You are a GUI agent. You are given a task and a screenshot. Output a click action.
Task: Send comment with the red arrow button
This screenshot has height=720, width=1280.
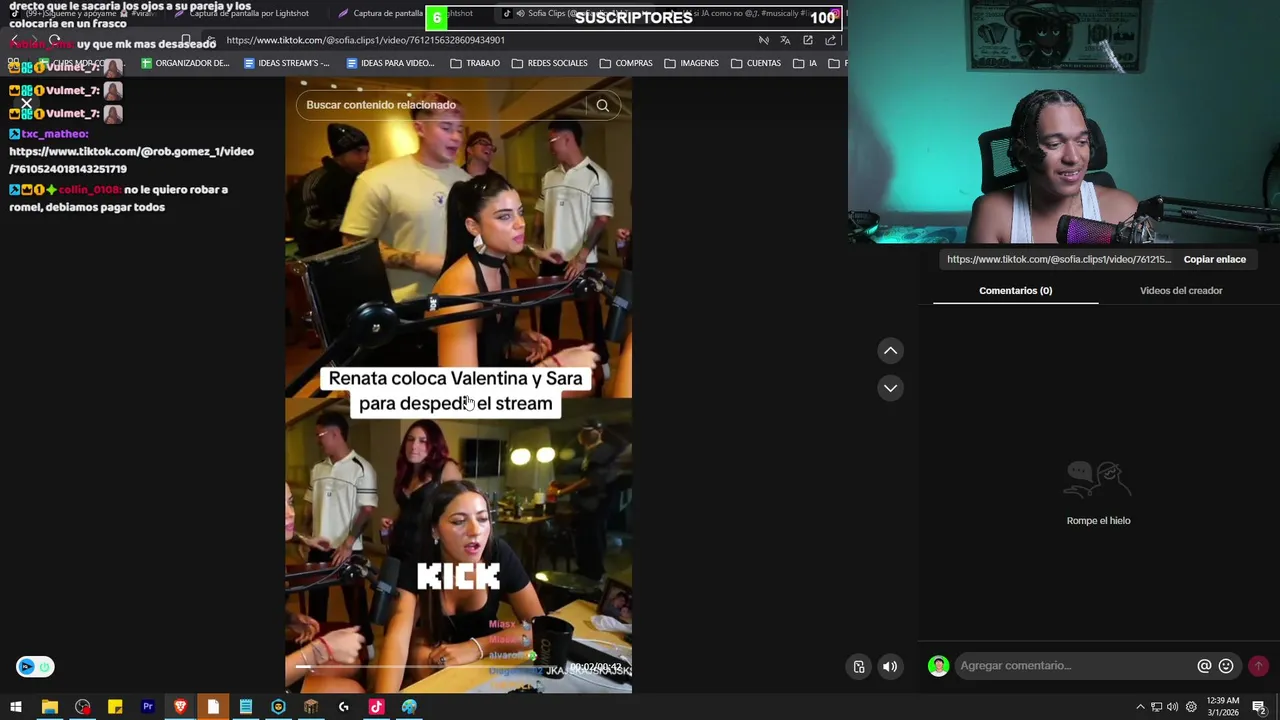coord(1258,666)
